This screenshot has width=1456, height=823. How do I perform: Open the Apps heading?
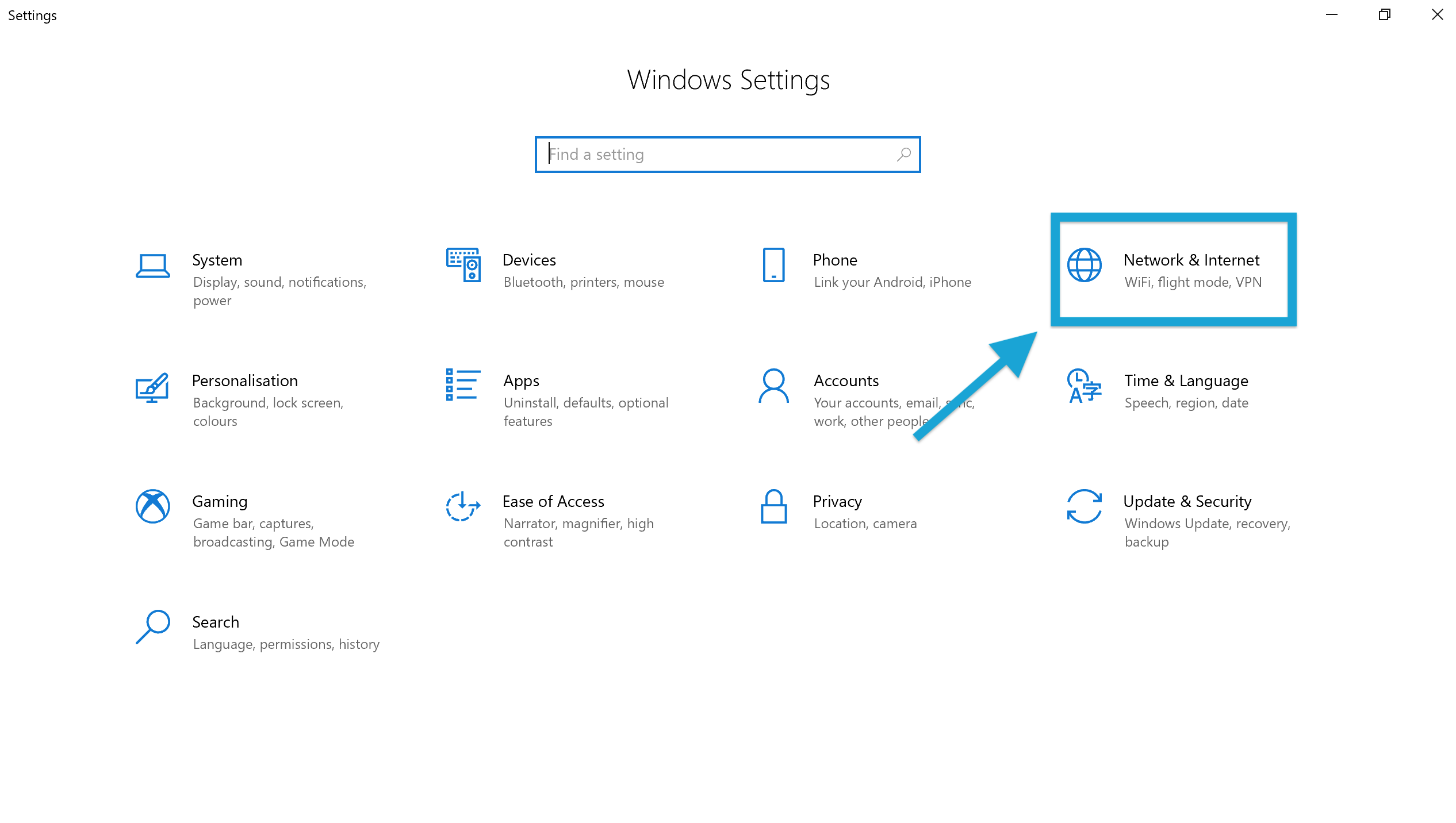point(521,381)
